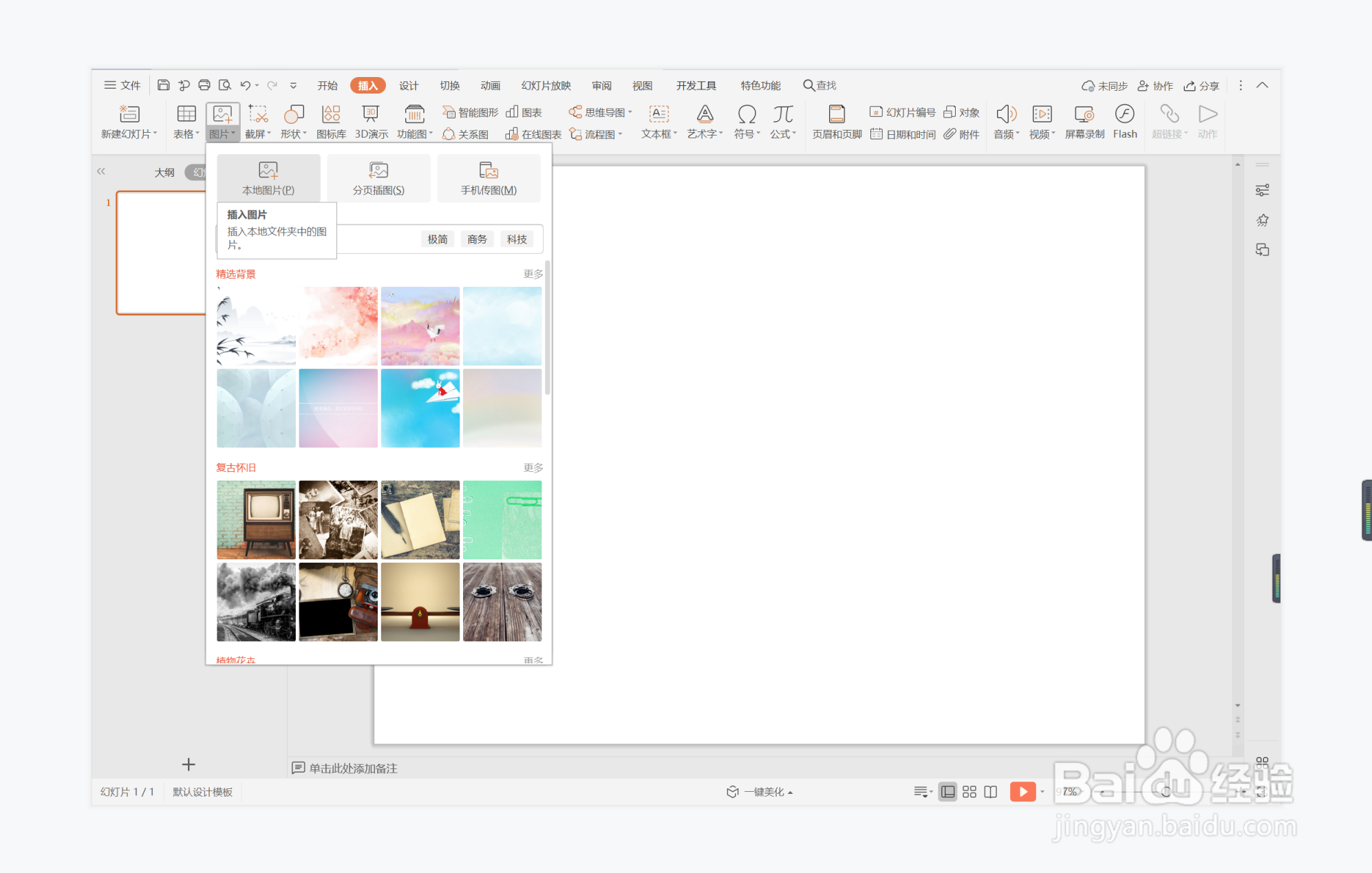Start slideshow with orange play button

point(1022,792)
